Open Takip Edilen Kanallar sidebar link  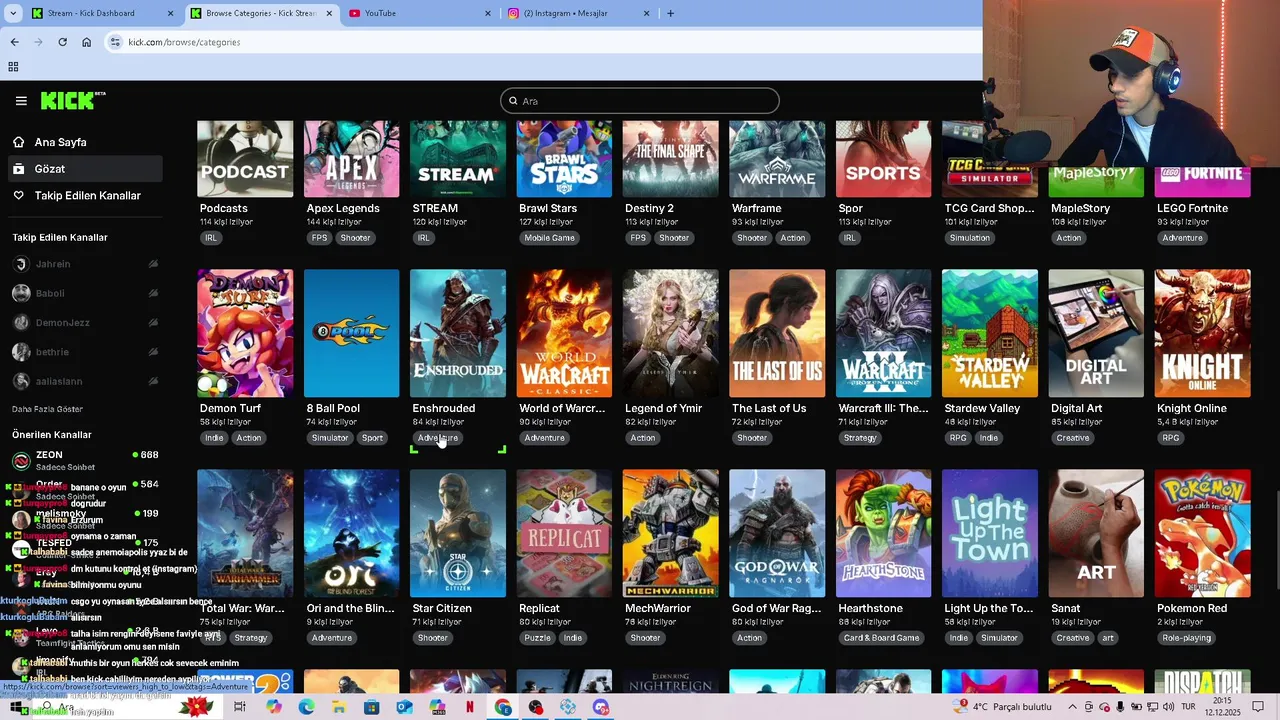click(x=84, y=195)
